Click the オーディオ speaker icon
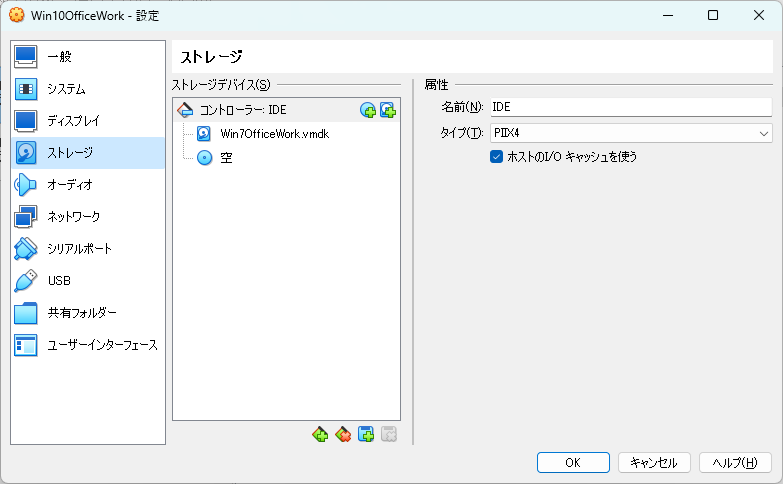Screen dimensions: 783x484 tap(25, 185)
